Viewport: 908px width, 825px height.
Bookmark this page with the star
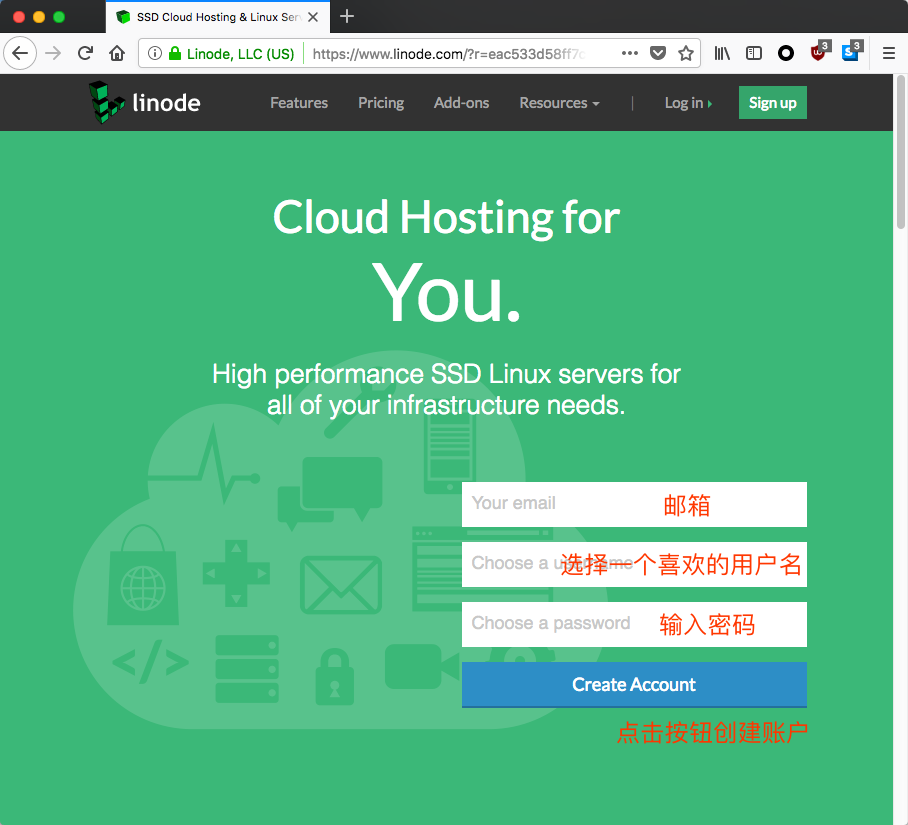pyautogui.click(x=686, y=53)
